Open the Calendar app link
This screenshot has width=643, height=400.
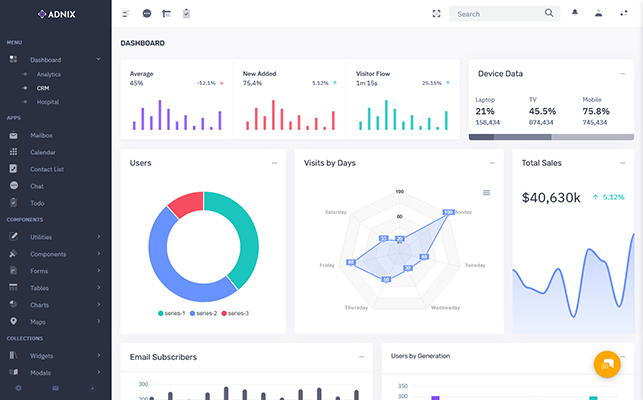pyautogui.click(x=42, y=152)
